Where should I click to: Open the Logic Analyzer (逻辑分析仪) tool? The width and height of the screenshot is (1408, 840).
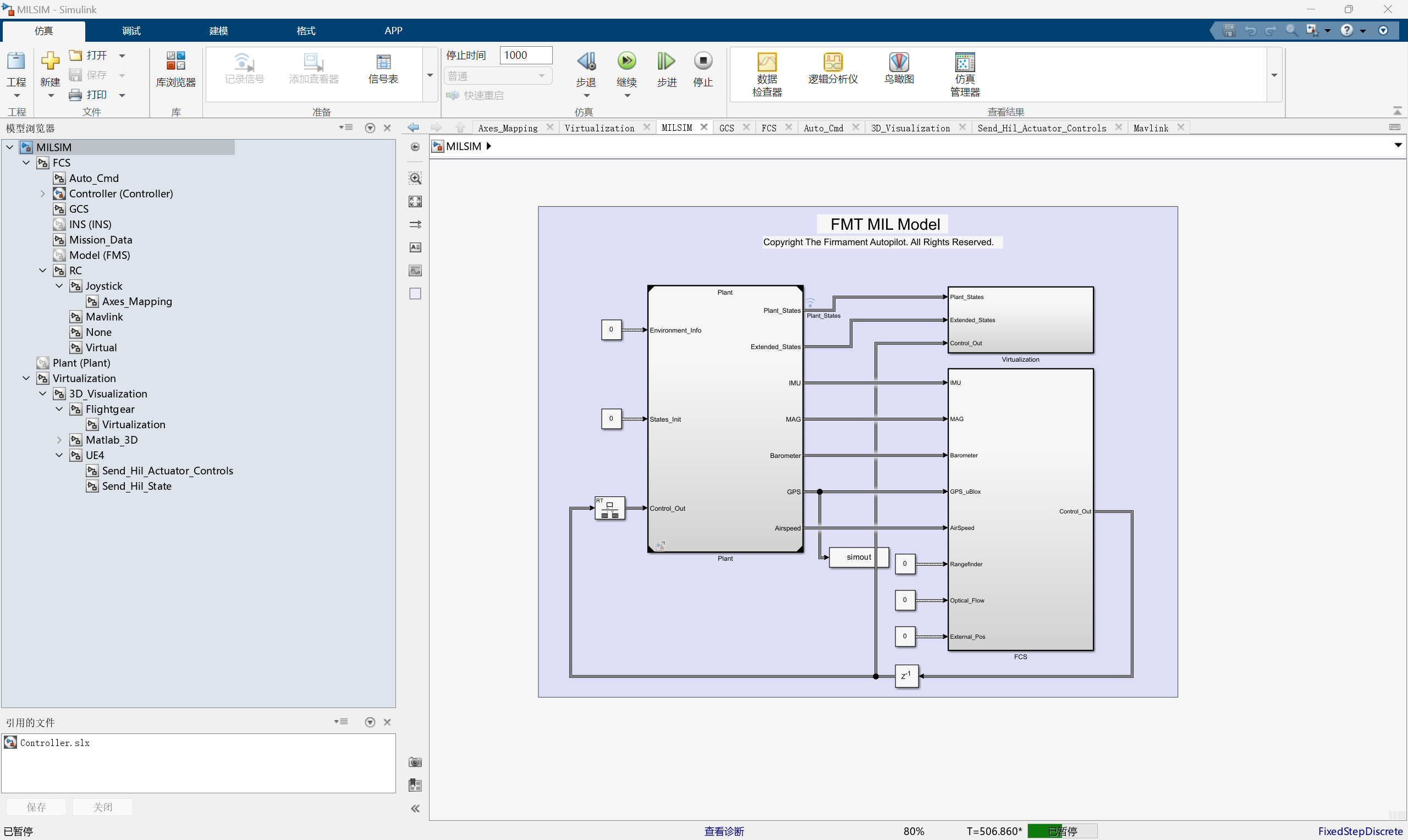833,69
